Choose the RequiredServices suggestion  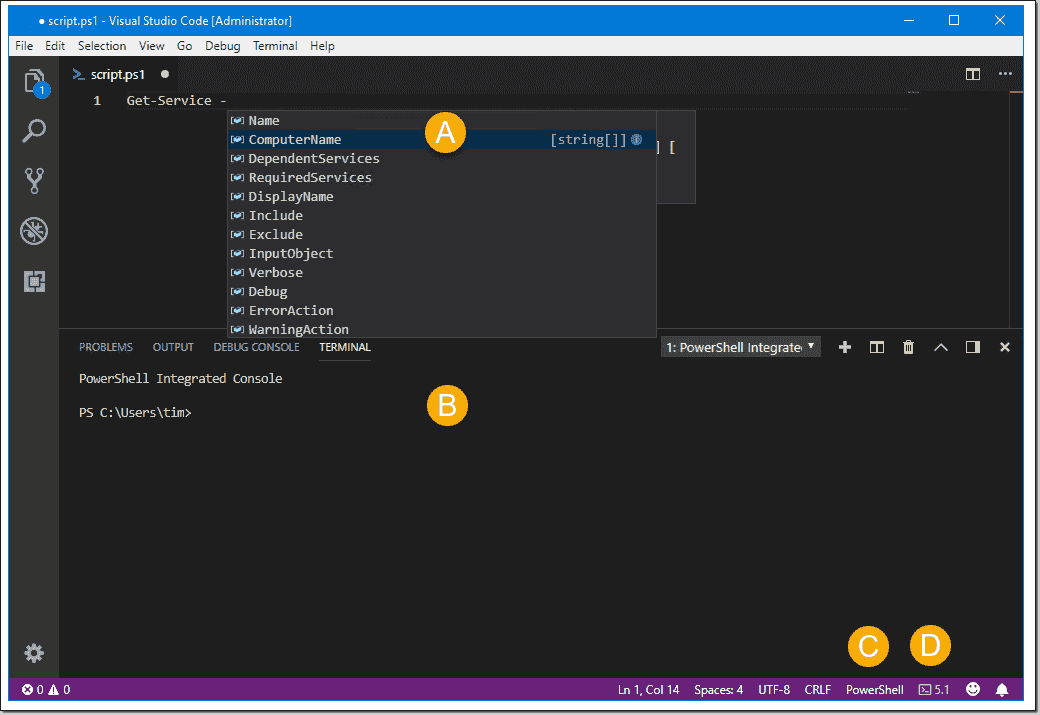pos(442,178)
